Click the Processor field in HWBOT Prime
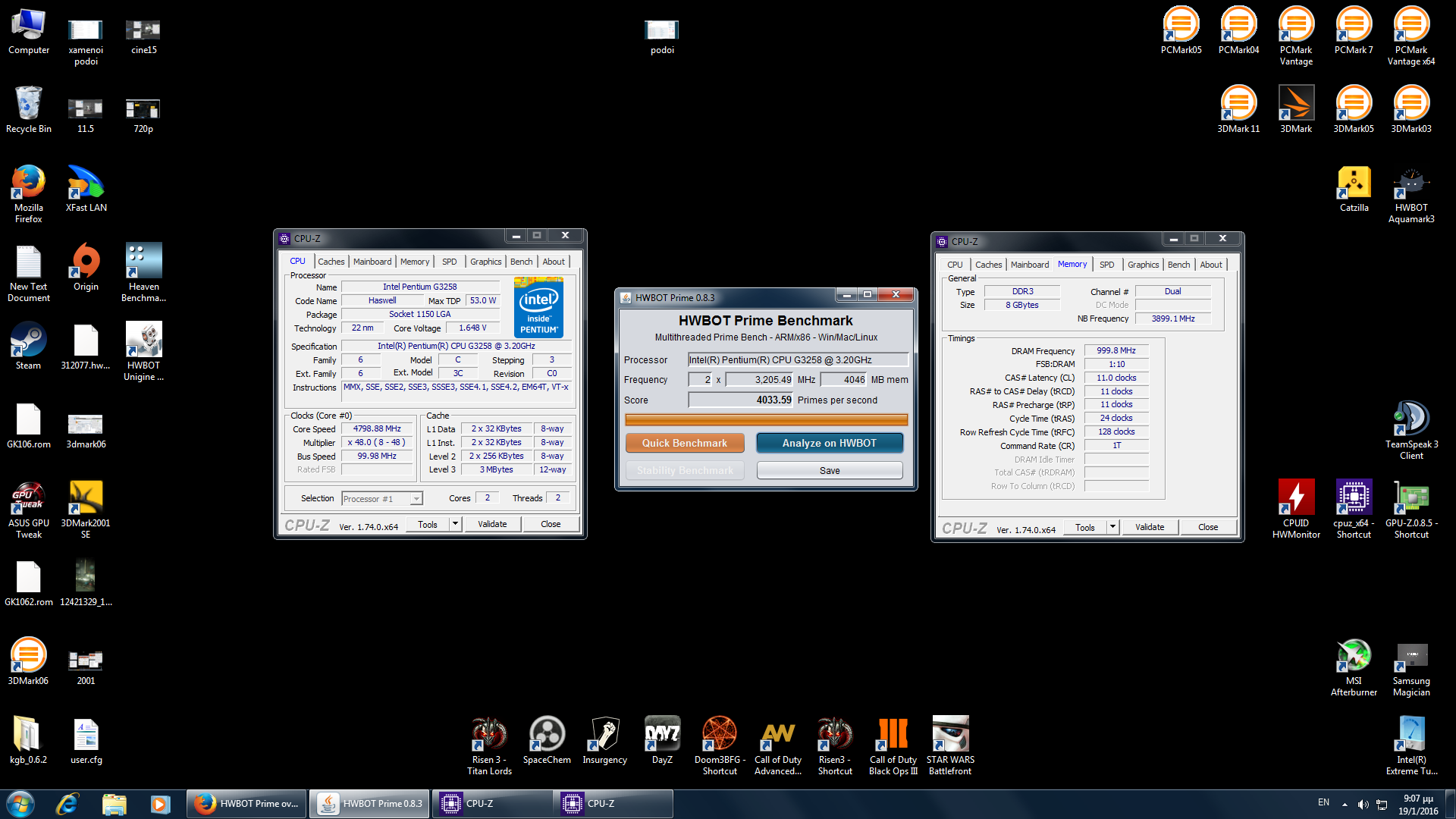Screen dimensions: 1456x819 tap(798, 359)
